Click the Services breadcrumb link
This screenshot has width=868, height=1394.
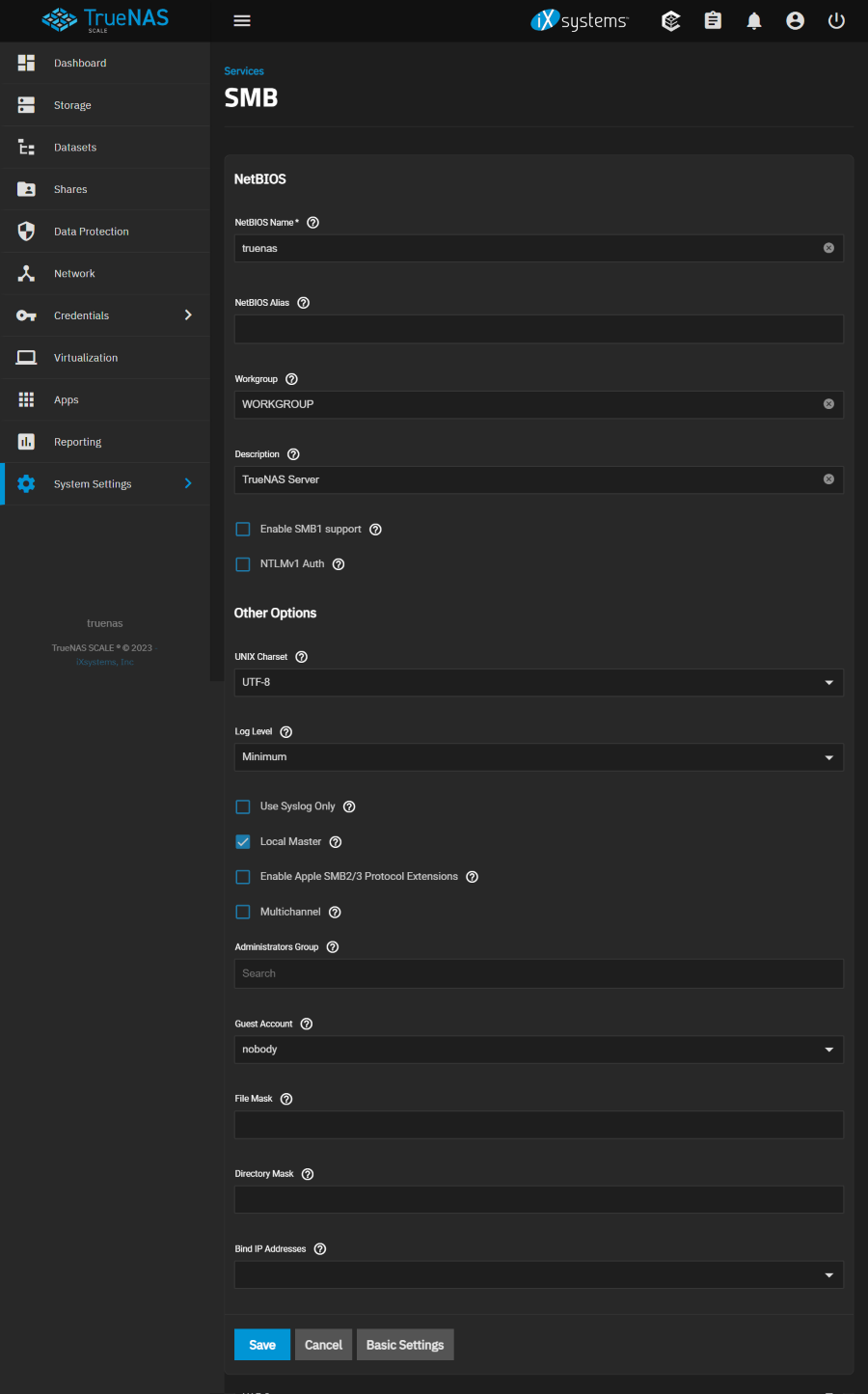[244, 71]
